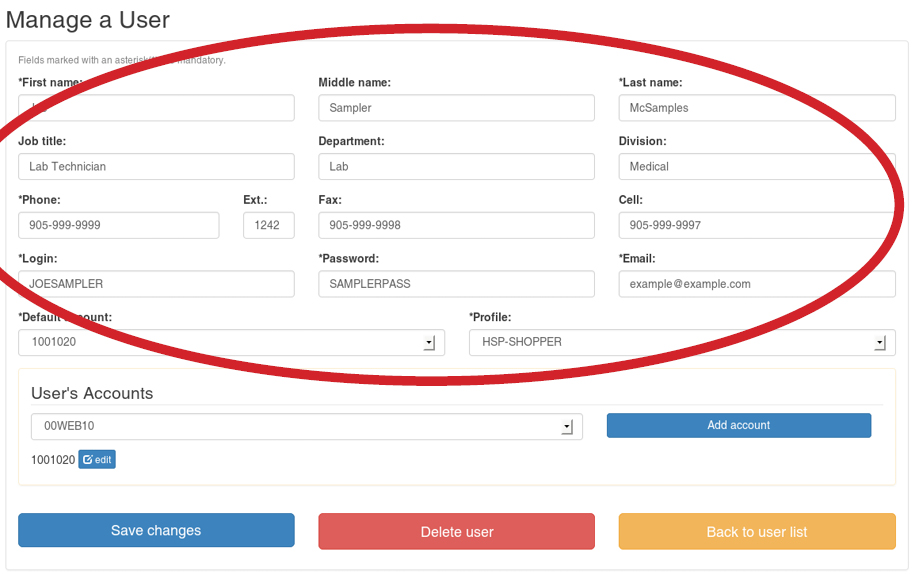
Task: Focus the Cell number field
Action: pos(756,226)
